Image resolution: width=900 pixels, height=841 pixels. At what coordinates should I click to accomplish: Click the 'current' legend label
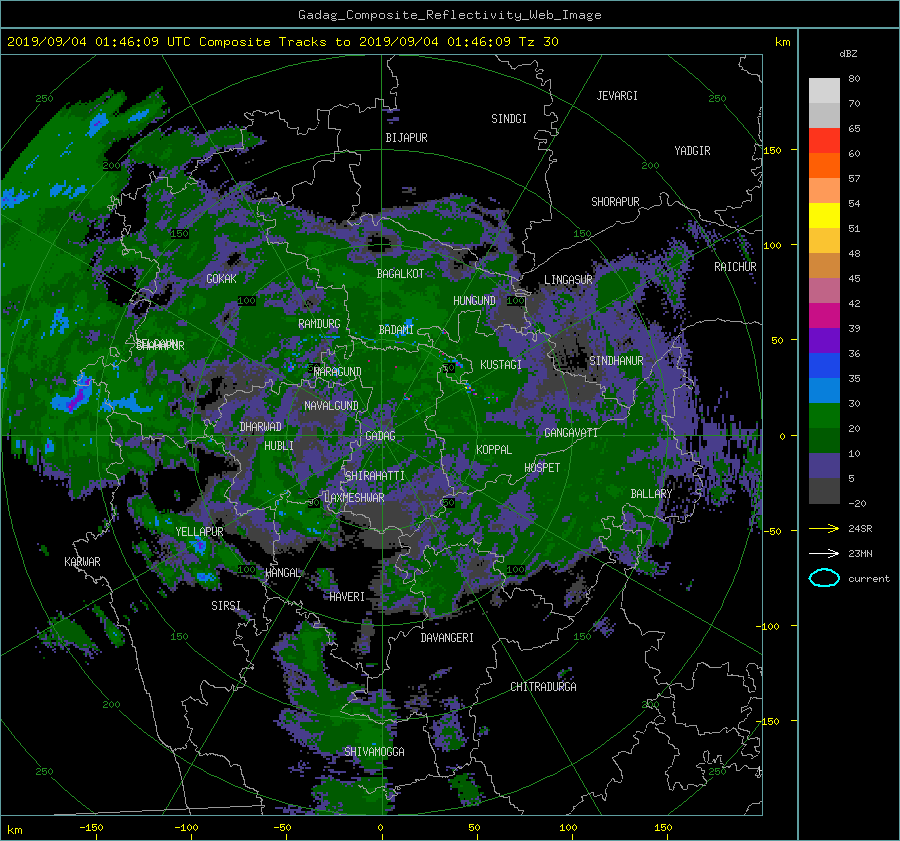pos(868,579)
